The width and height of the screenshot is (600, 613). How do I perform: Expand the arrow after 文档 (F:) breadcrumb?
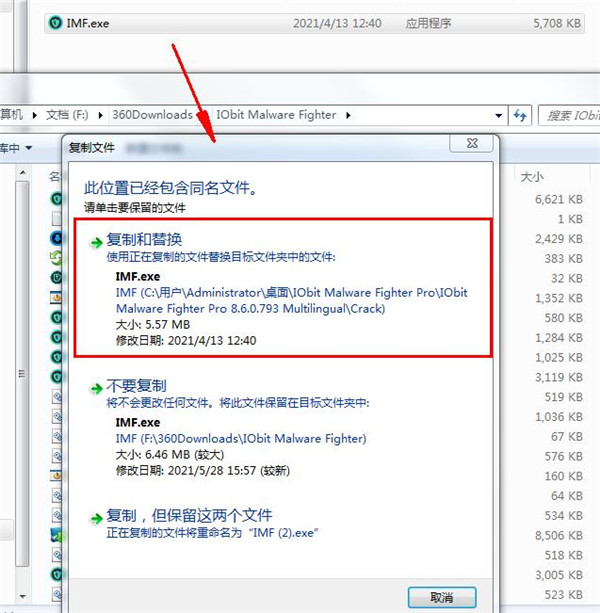pyautogui.click(x=100, y=115)
